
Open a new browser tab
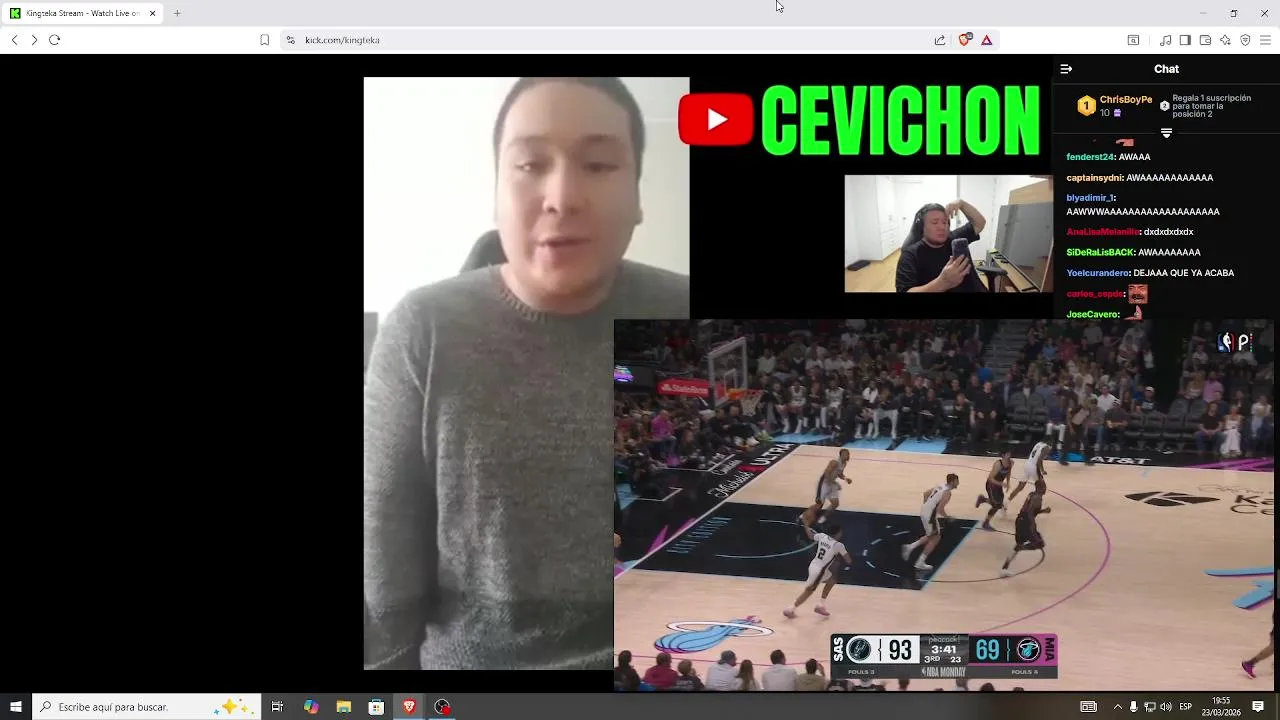tap(177, 13)
